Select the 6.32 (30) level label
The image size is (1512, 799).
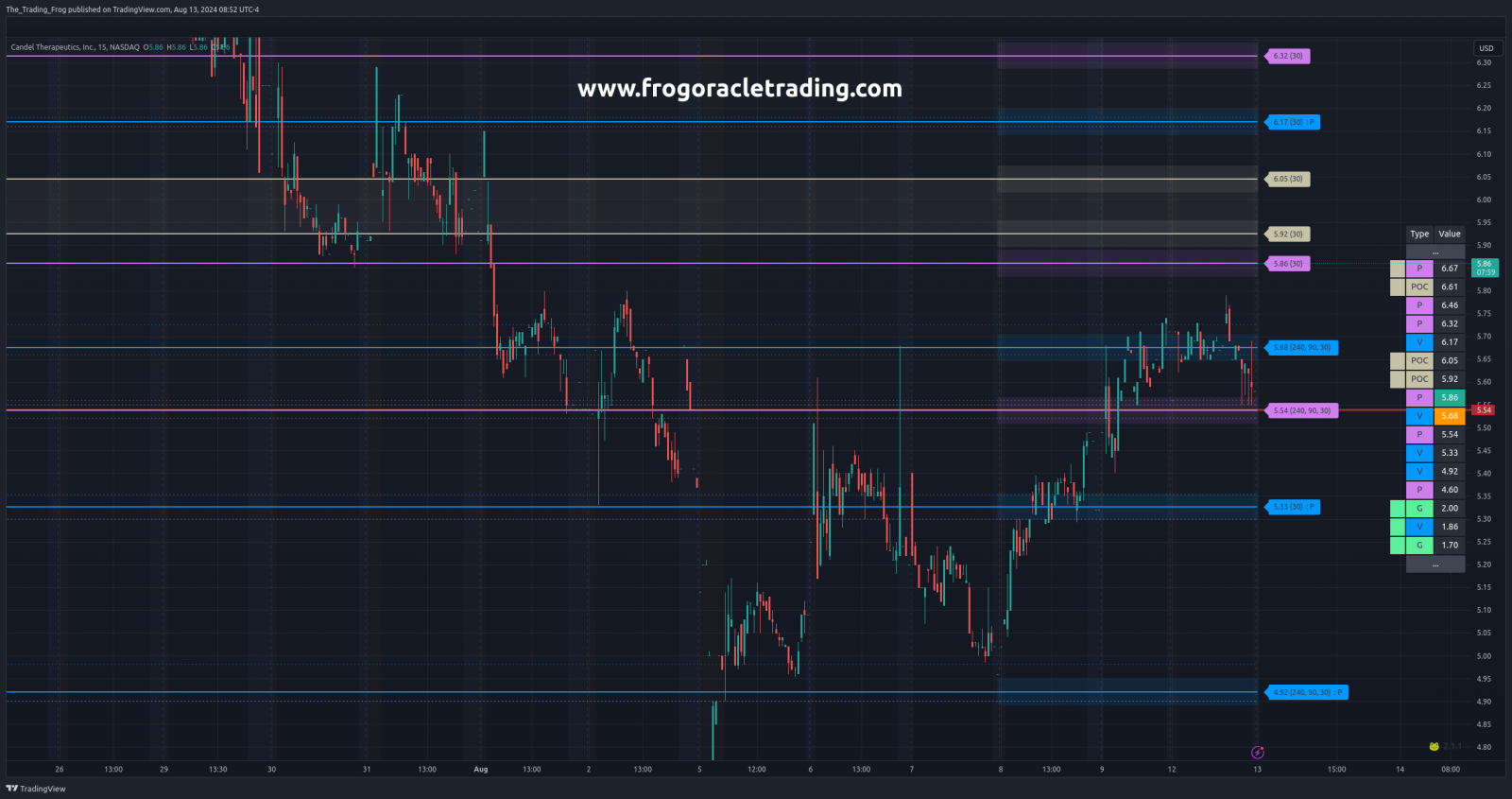click(1287, 56)
